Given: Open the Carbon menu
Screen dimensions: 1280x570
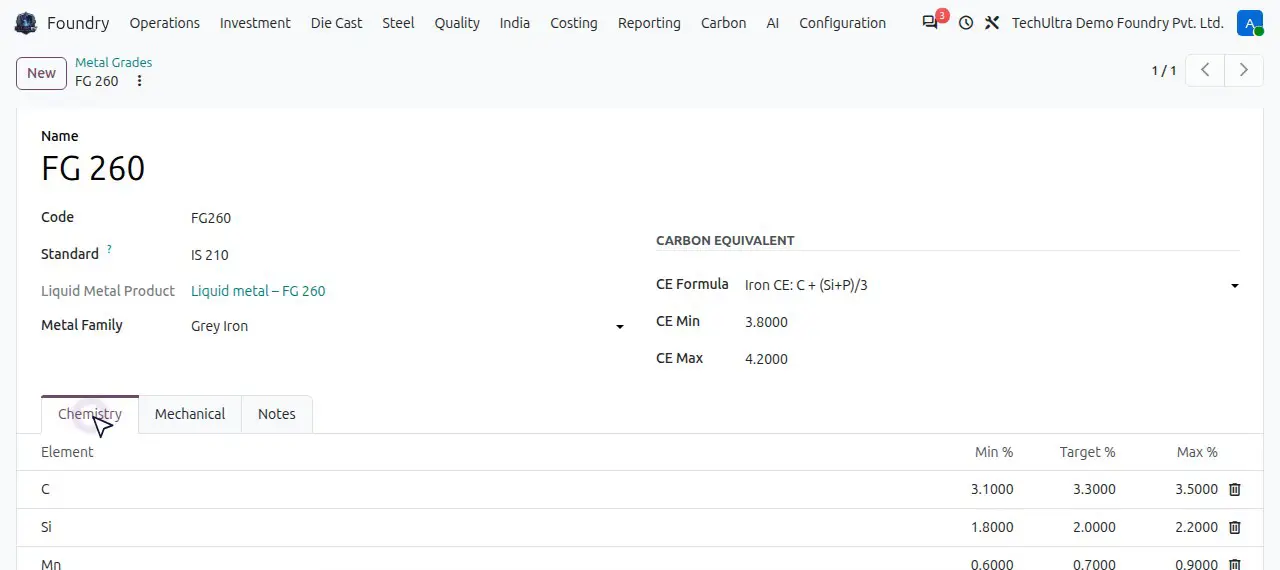Looking at the screenshot, I should tap(724, 23).
